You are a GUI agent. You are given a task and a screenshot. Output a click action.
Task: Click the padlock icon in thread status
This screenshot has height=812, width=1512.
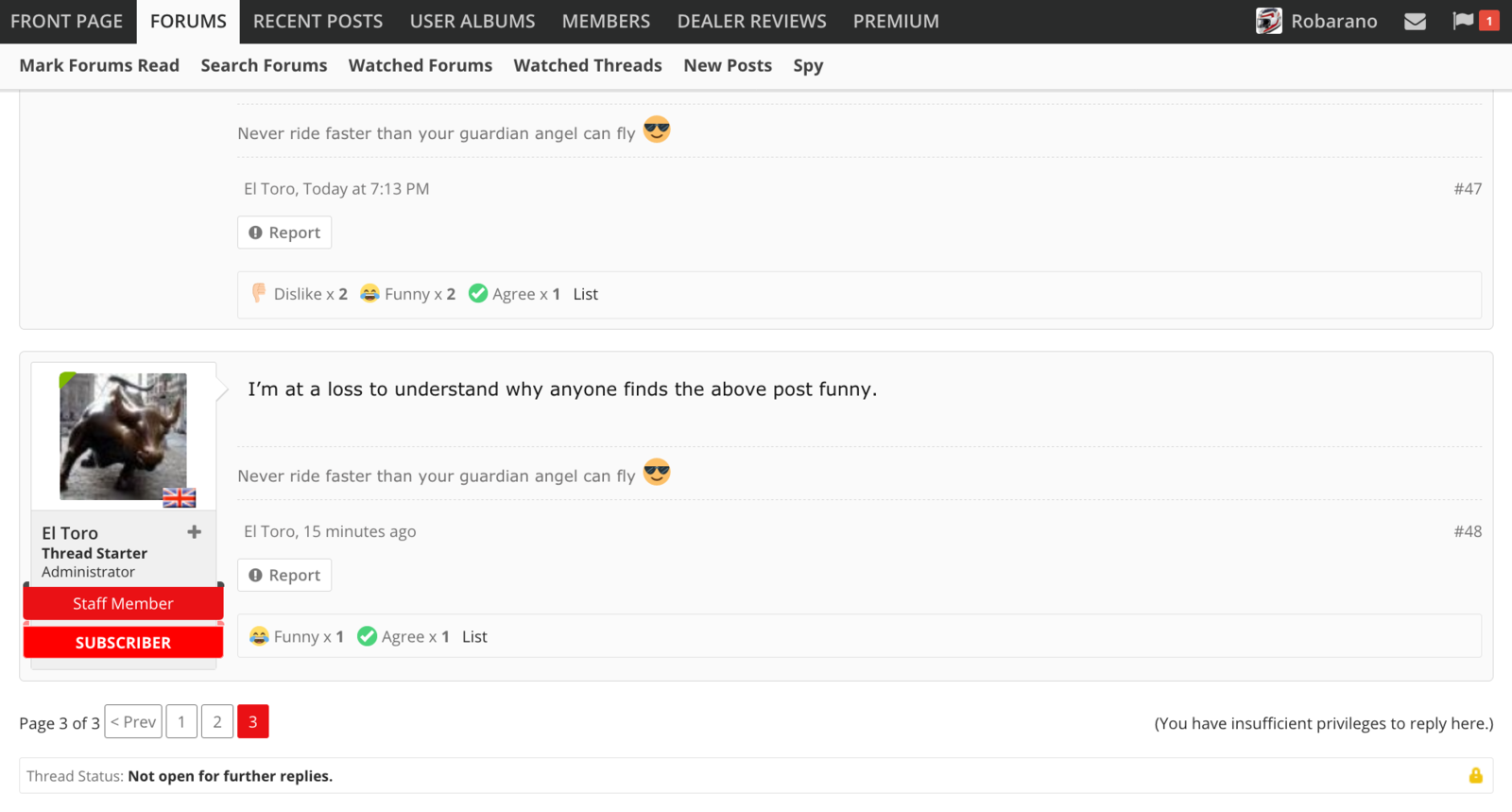pos(1475,776)
